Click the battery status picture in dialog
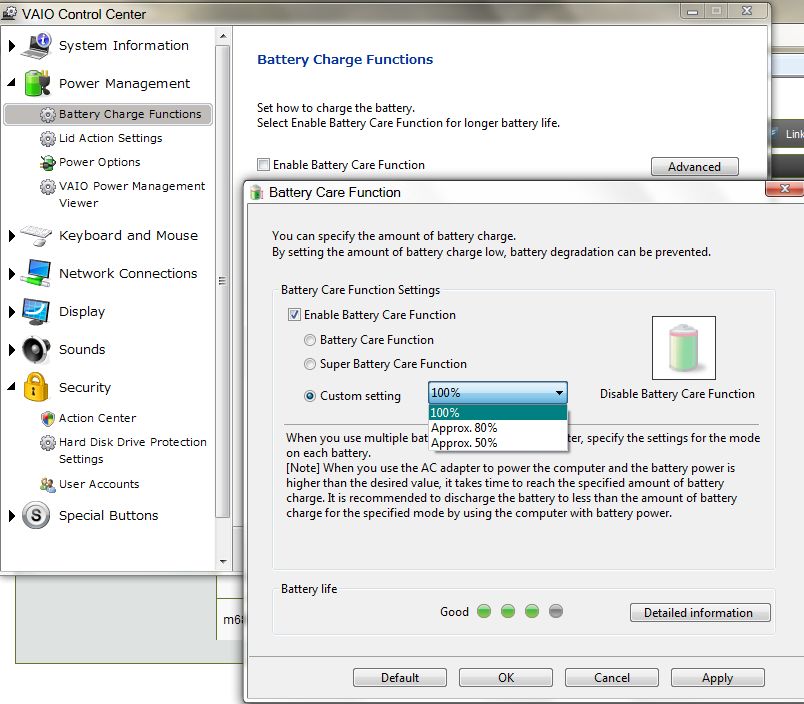Viewport: 804px width, 704px height. (x=684, y=348)
